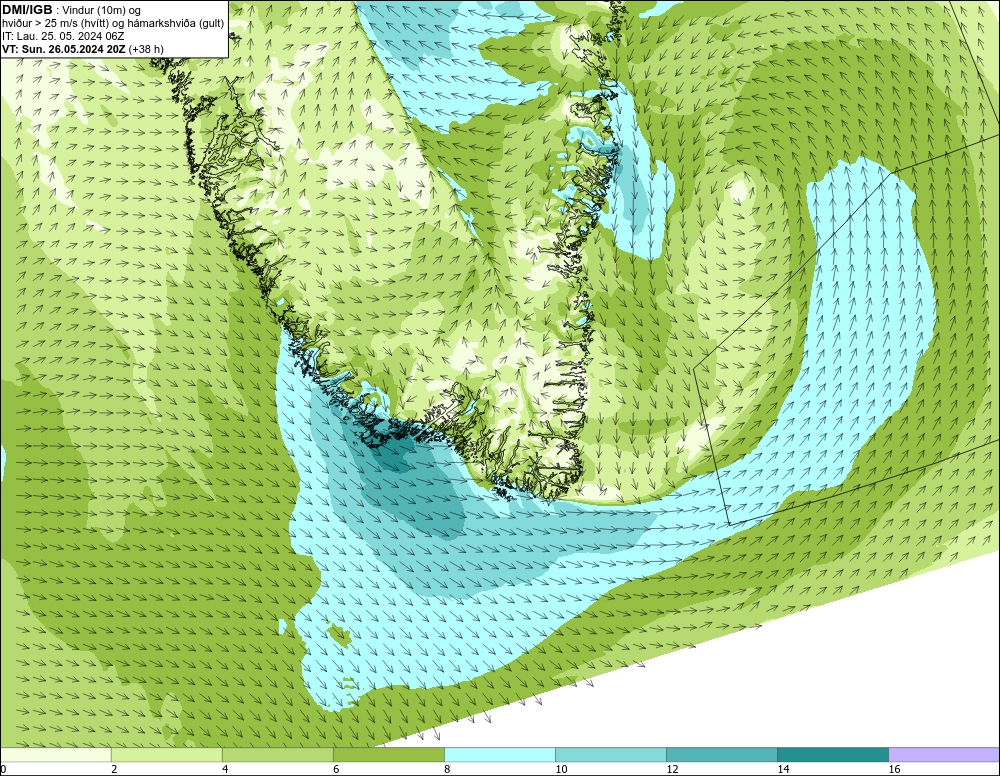Screen dimensions: 1000x776
Task: Click the purple legend swatch above 16 m/s
Action: (944, 755)
